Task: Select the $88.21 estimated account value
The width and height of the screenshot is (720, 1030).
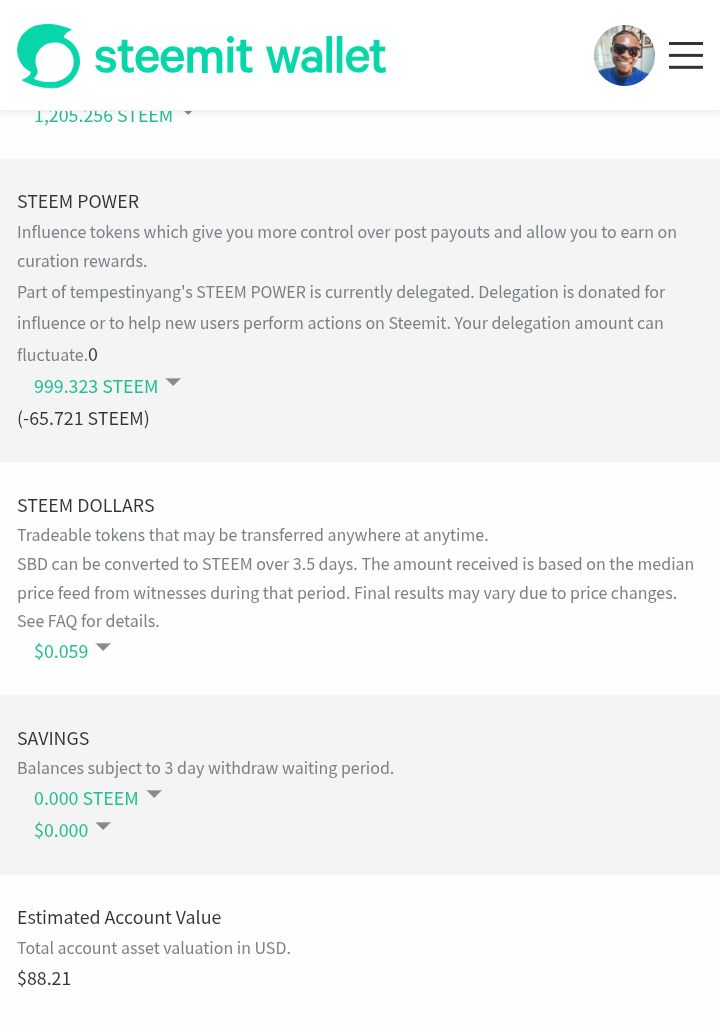Action: tap(44, 978)
